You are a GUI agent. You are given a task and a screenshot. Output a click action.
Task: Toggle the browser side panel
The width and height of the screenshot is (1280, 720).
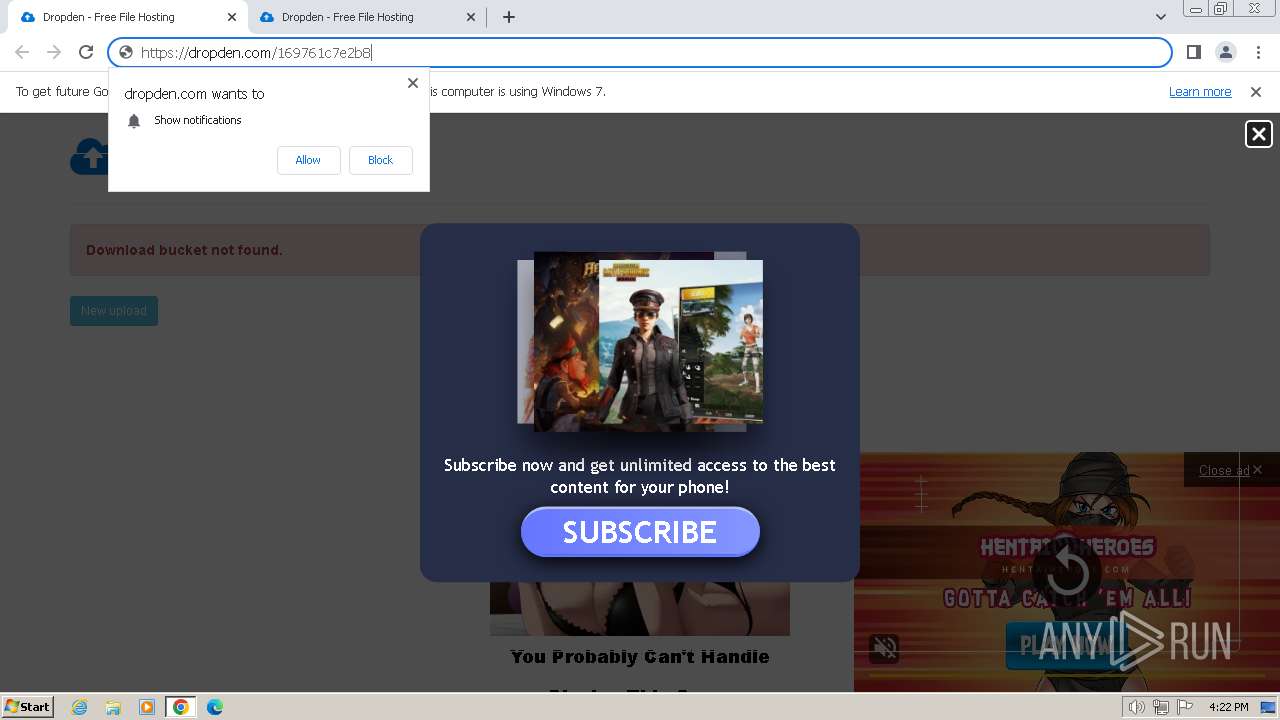pyautogui.click(x=1193, y=52)
